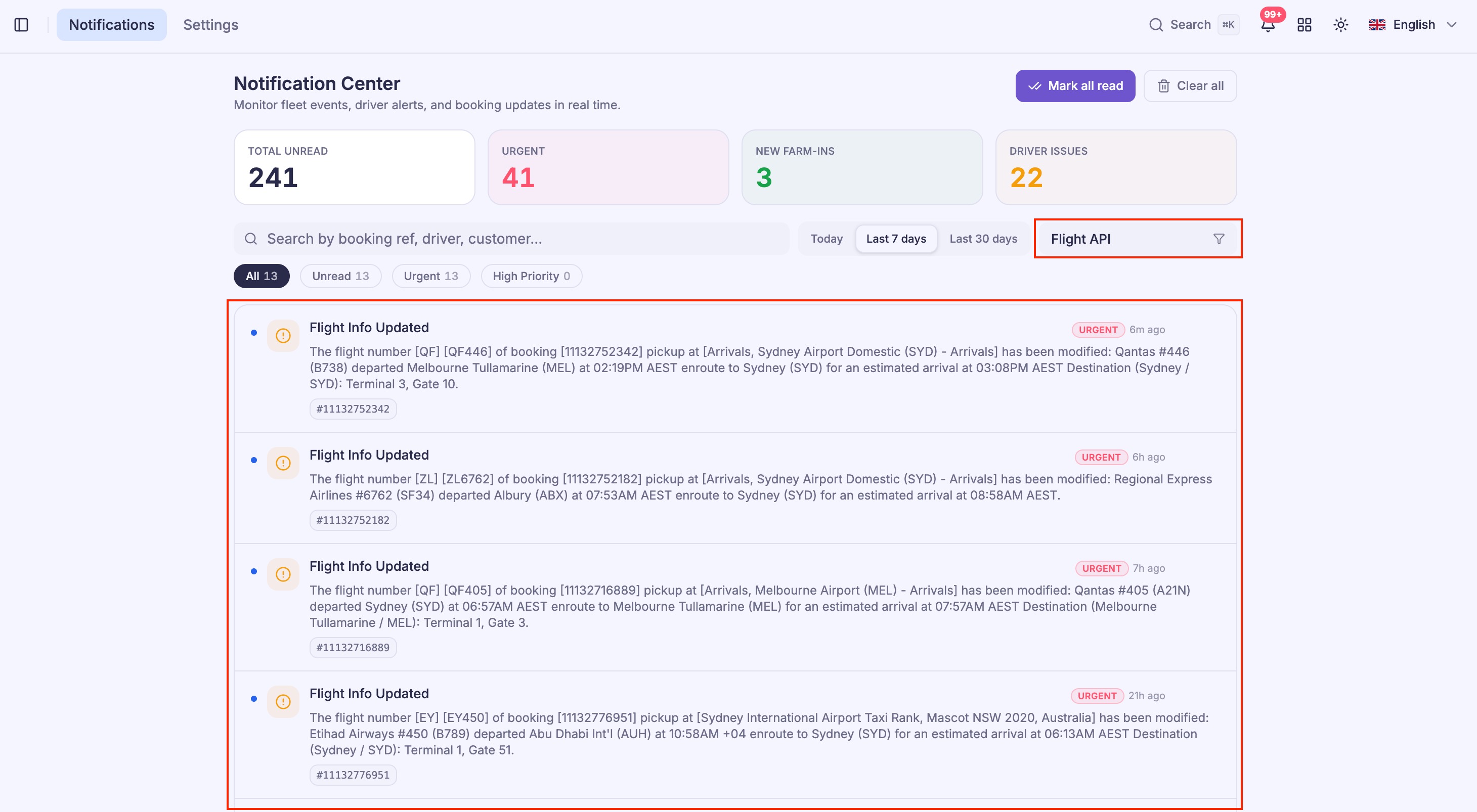This screenshot has width=1477, height=812.
Task: Click the alert icon for booking 11132752182
Action: (283, 463)
